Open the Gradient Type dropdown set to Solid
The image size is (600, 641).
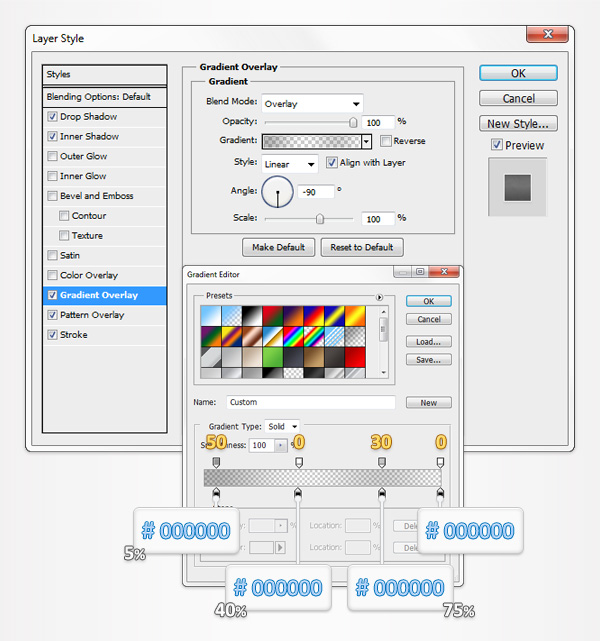click(282, 426)
